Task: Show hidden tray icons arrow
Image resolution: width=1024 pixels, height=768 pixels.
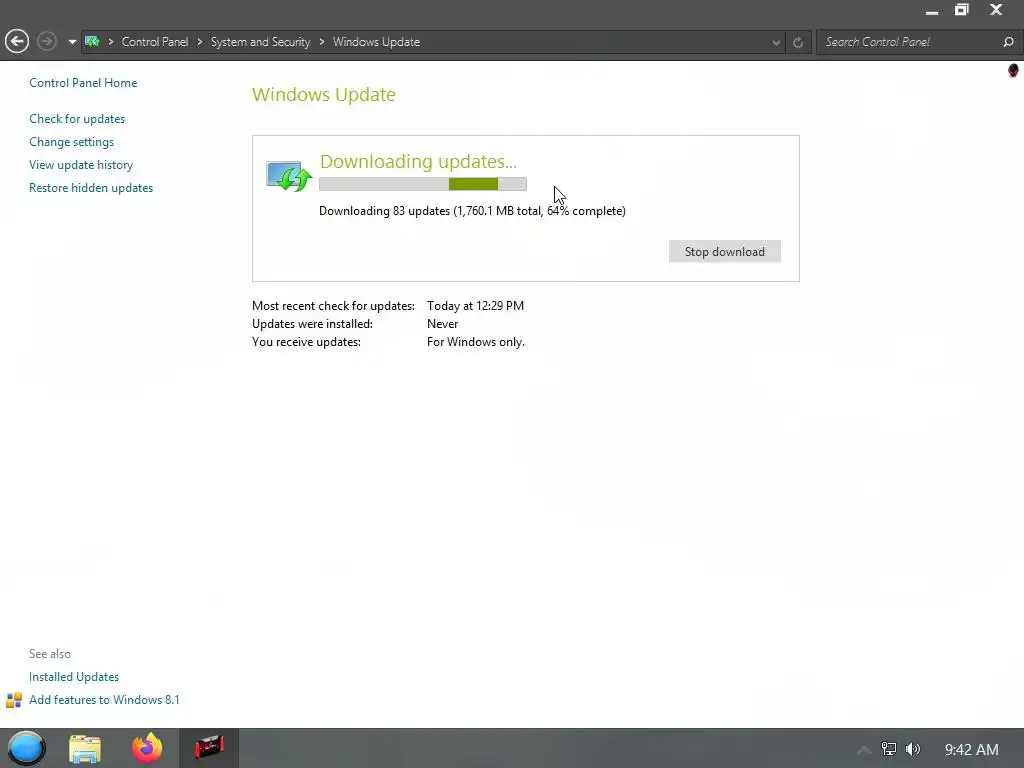Action: point(864,750)
